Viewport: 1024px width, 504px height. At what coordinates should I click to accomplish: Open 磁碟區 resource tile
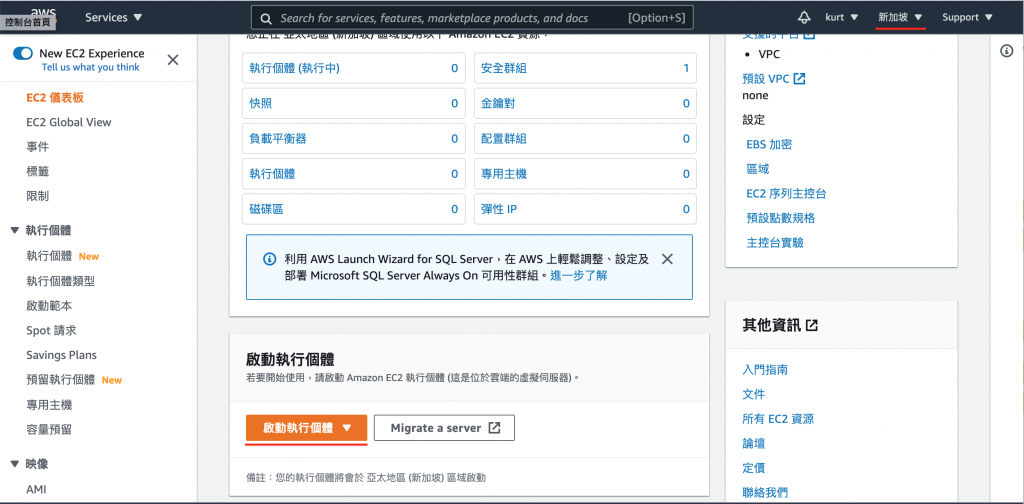353,209
